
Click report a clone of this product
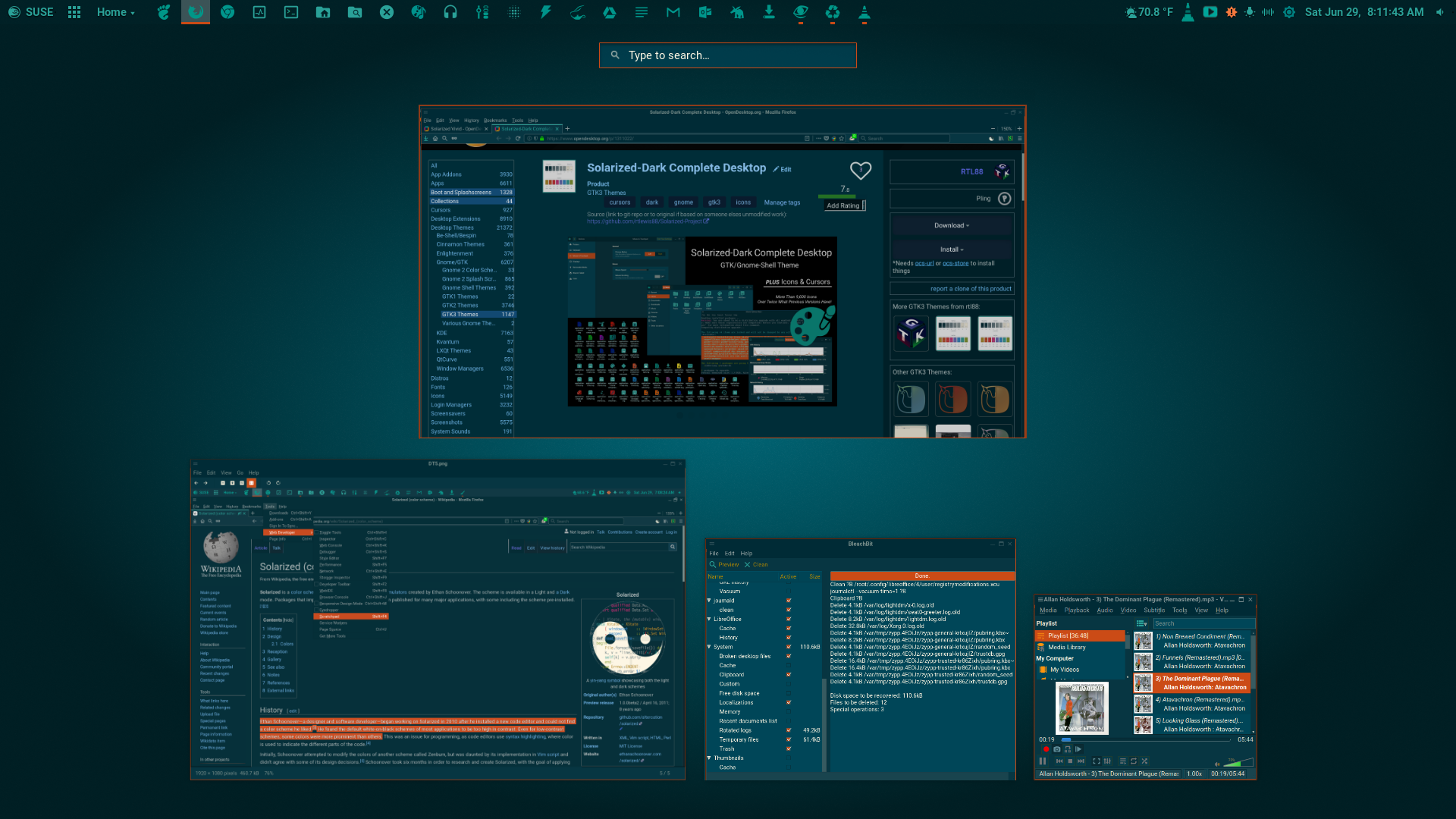pyautogui.click(x=971, y=289)
